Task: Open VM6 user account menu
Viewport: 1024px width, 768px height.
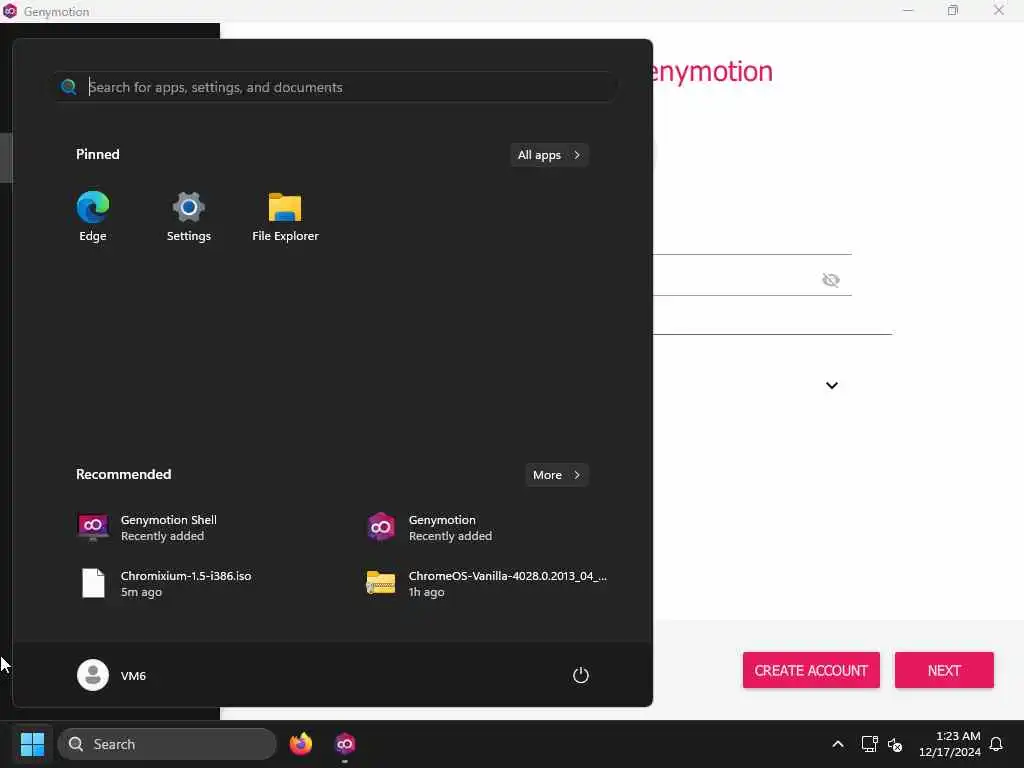Action: tap(112, 675)
